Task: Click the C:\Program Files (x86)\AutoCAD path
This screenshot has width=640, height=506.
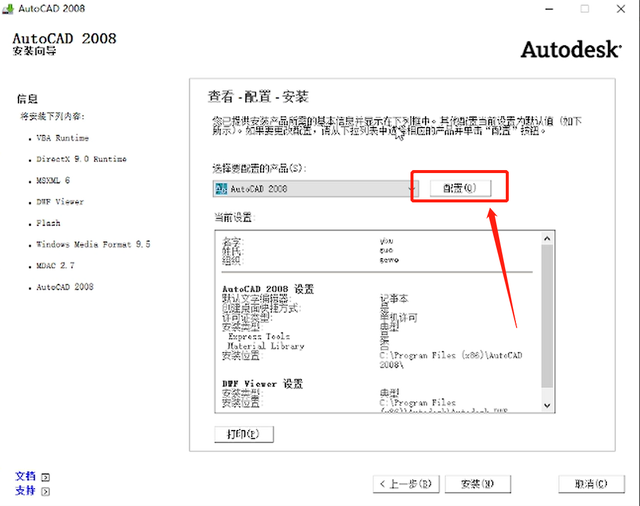Action: 451,360
